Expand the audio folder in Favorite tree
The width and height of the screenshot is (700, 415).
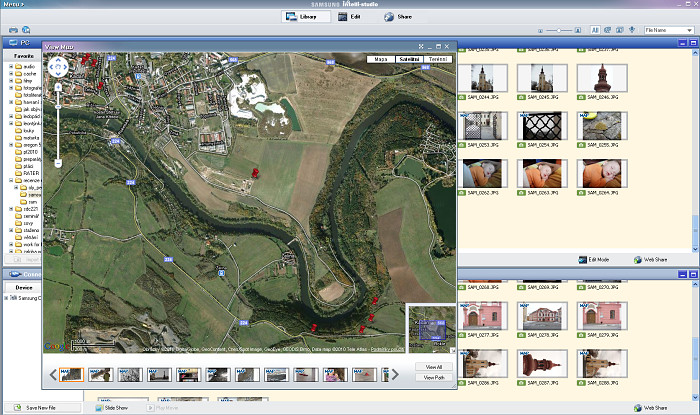[11, 68]
